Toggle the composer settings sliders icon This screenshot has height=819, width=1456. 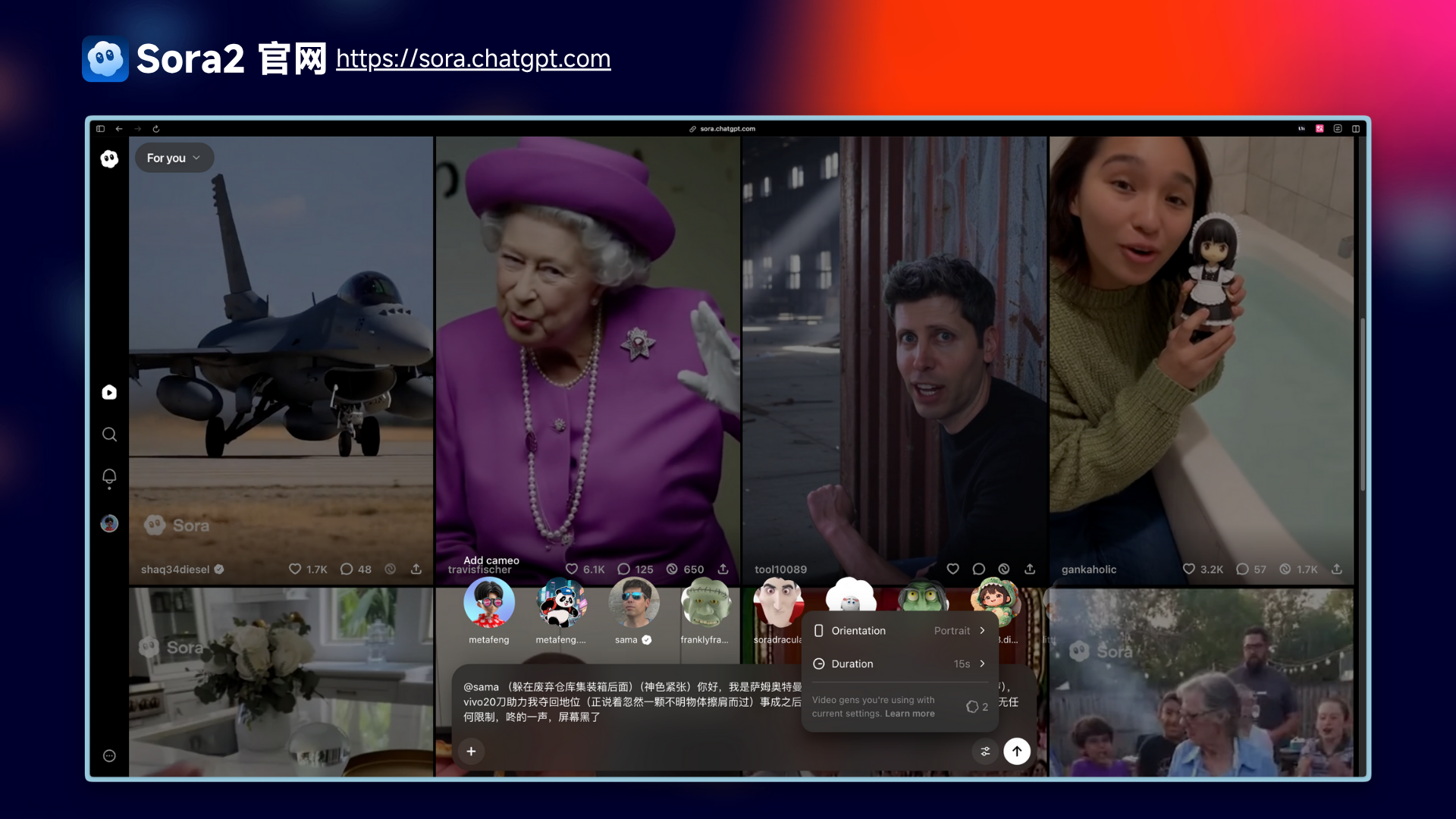click(x=985, y=752)
